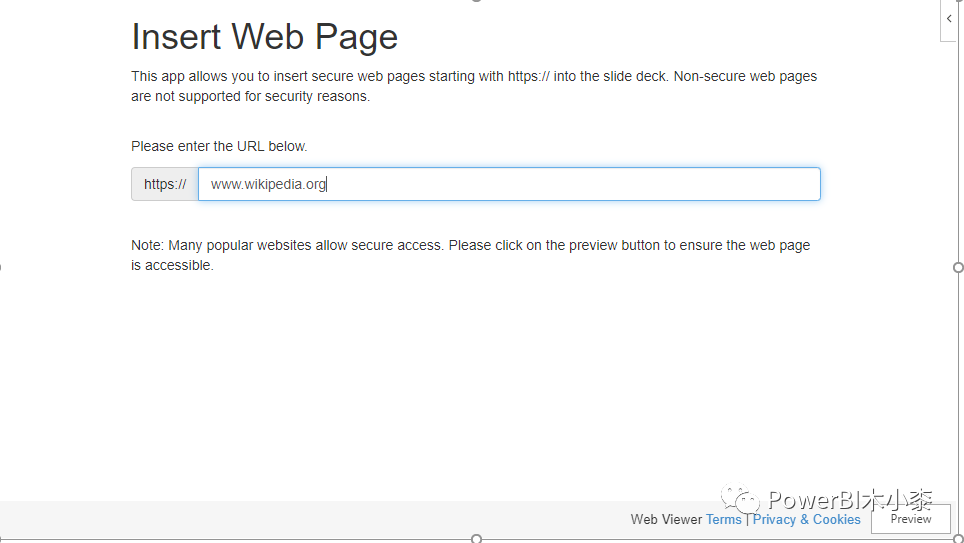Click the description text about secure web pages
The height and width of the screenshot is (543, 964).
tap(474, 86)
